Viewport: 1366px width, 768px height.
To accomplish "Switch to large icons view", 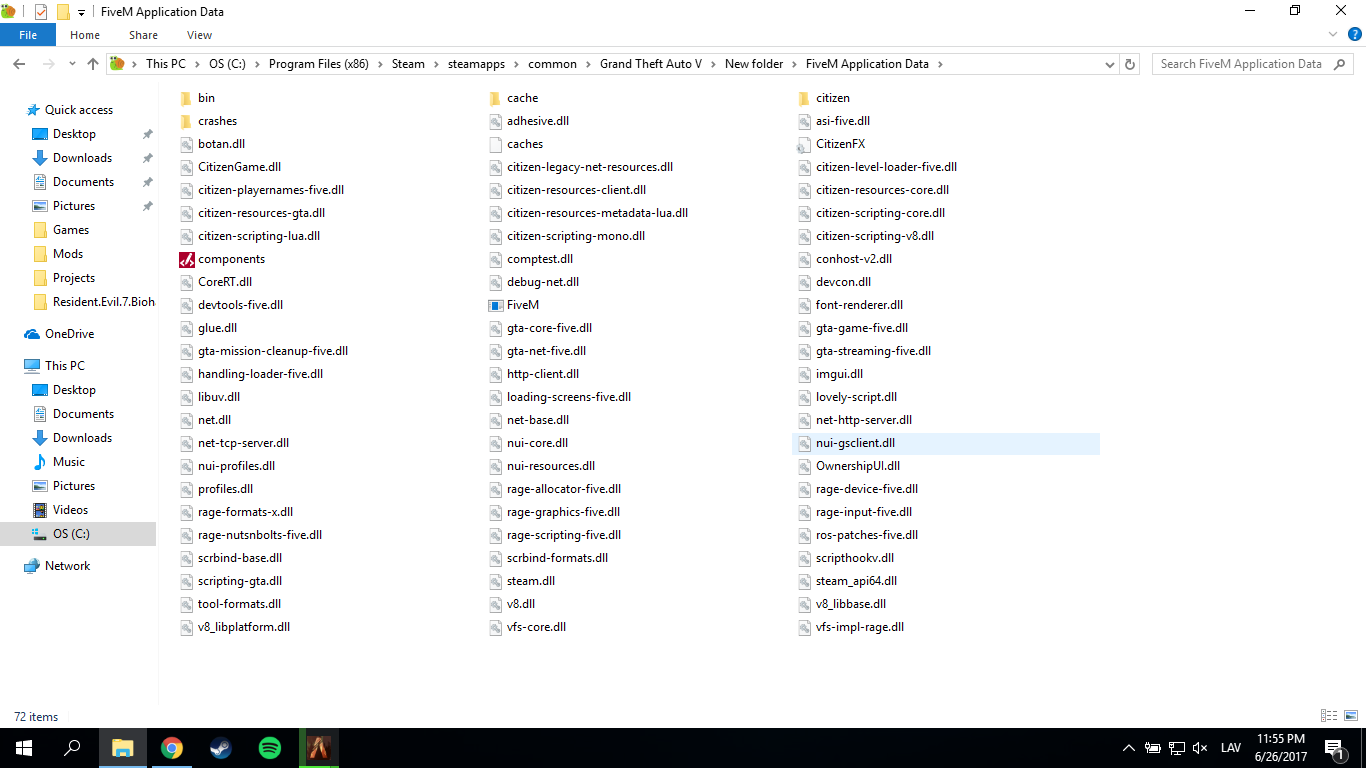I will 1351,716.
